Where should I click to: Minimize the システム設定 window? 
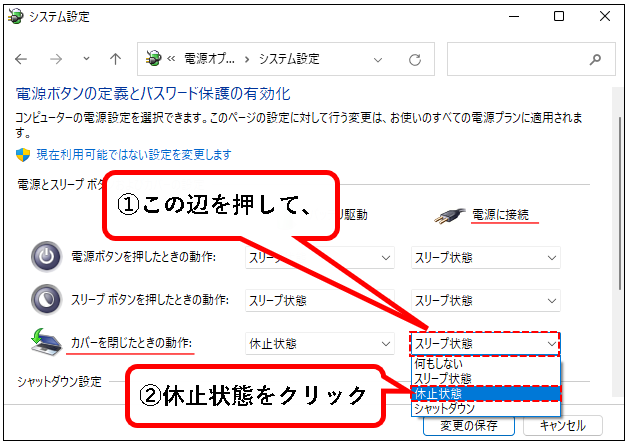tap(514, 17)
